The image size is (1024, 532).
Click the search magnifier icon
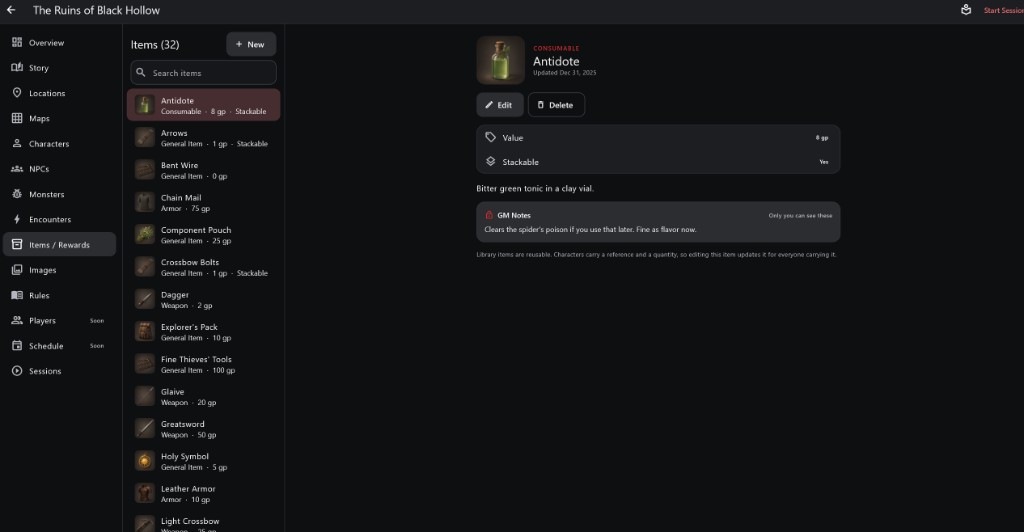[141, 72]
